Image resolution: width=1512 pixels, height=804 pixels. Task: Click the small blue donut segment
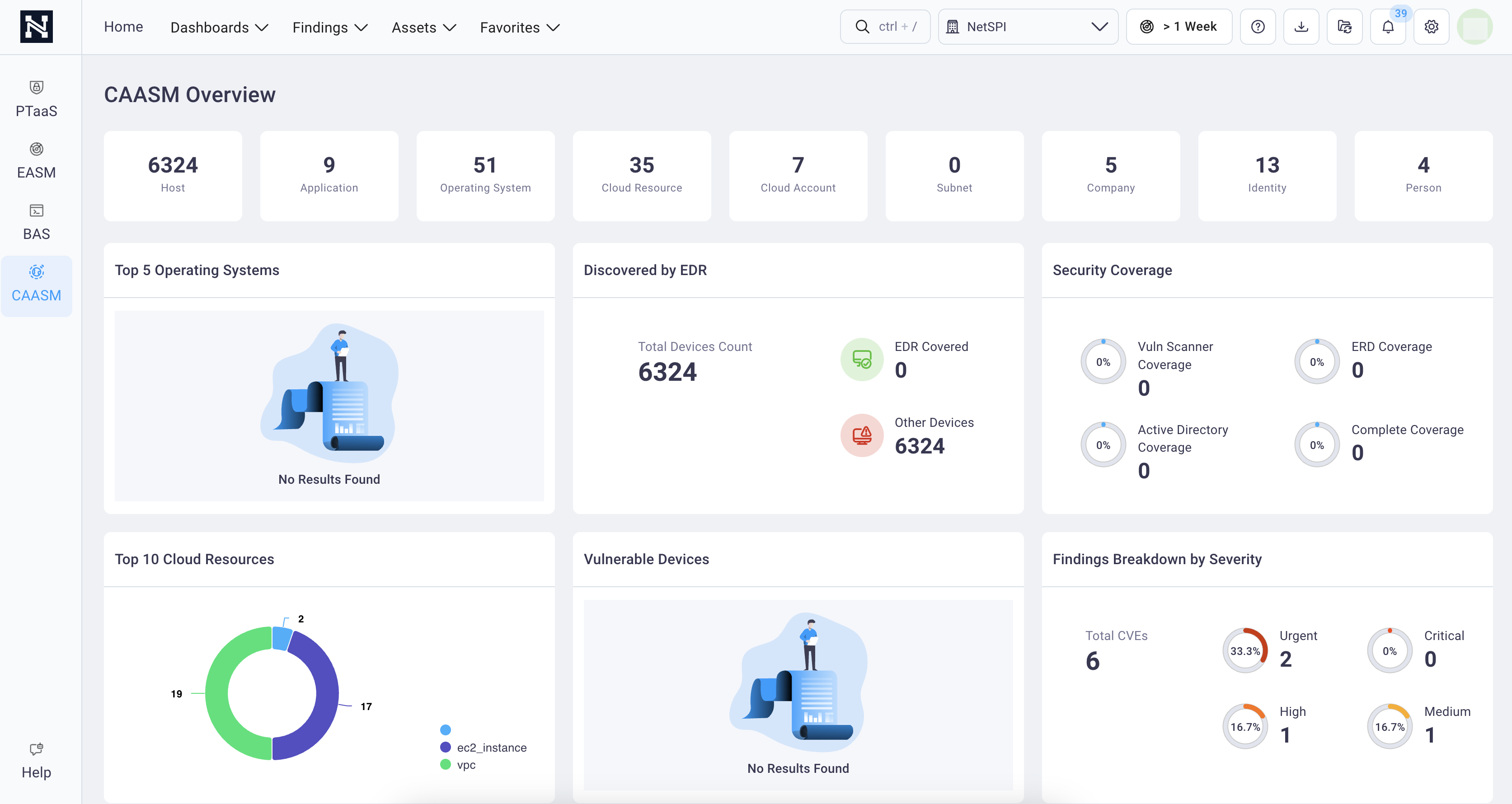(282, 638)
